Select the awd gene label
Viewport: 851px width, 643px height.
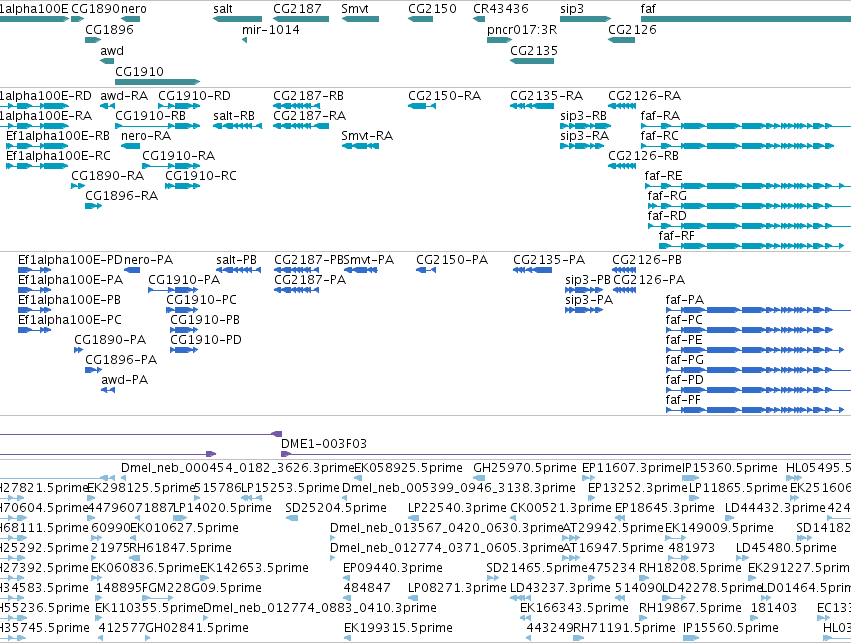point(112,51)
